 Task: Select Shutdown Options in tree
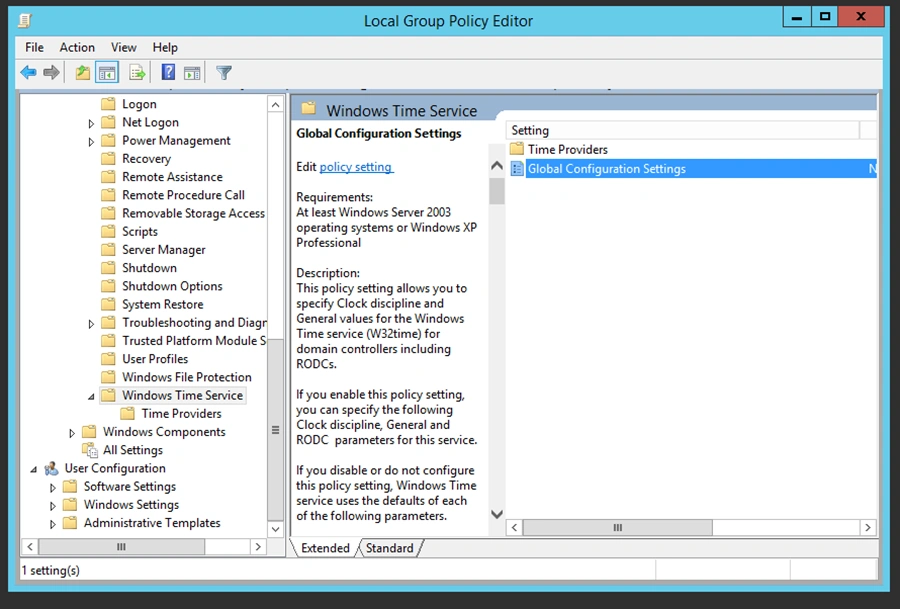[172, 286]
